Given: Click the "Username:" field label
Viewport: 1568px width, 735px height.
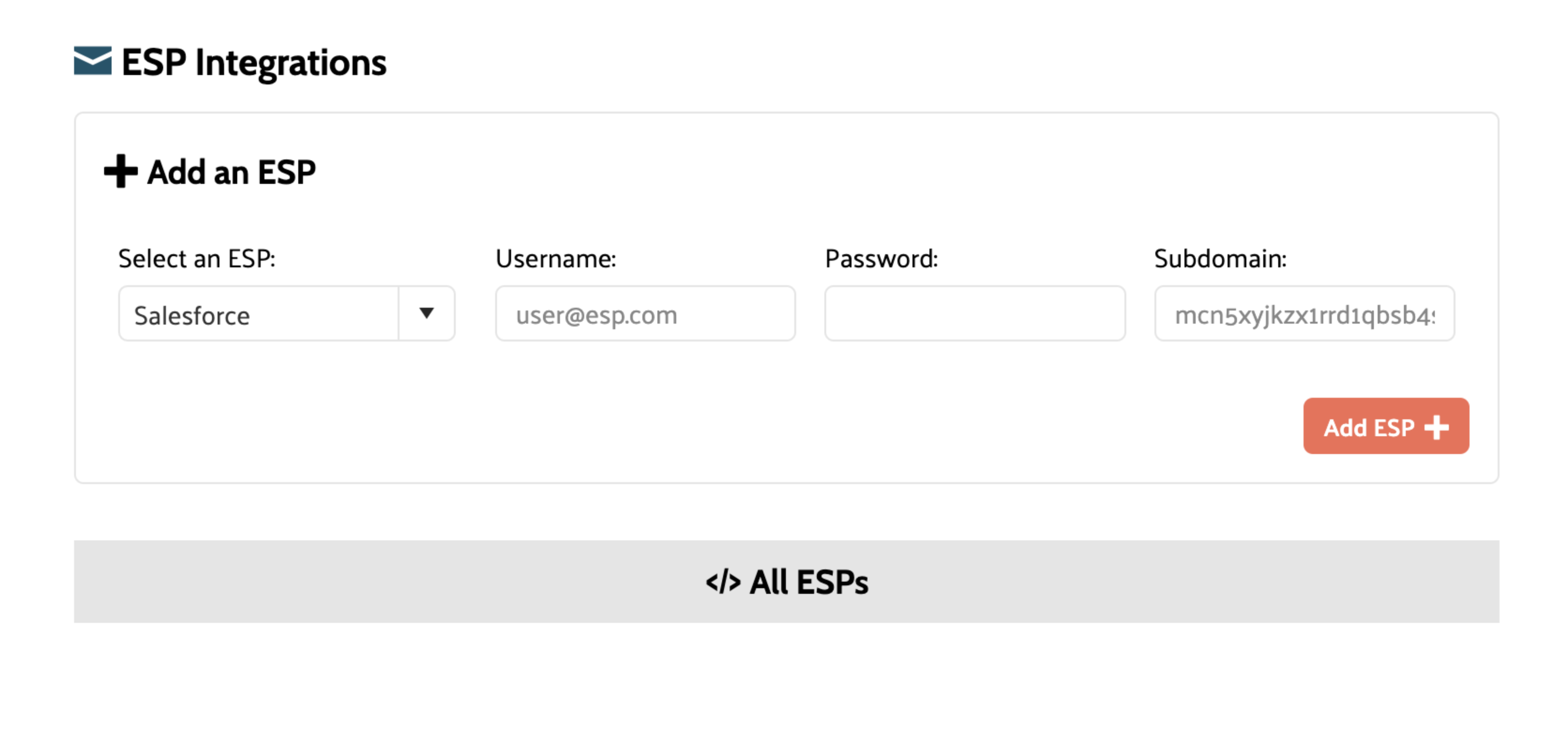Looking at the screenshot, I should pyautogui.click(x=556, y=259).
